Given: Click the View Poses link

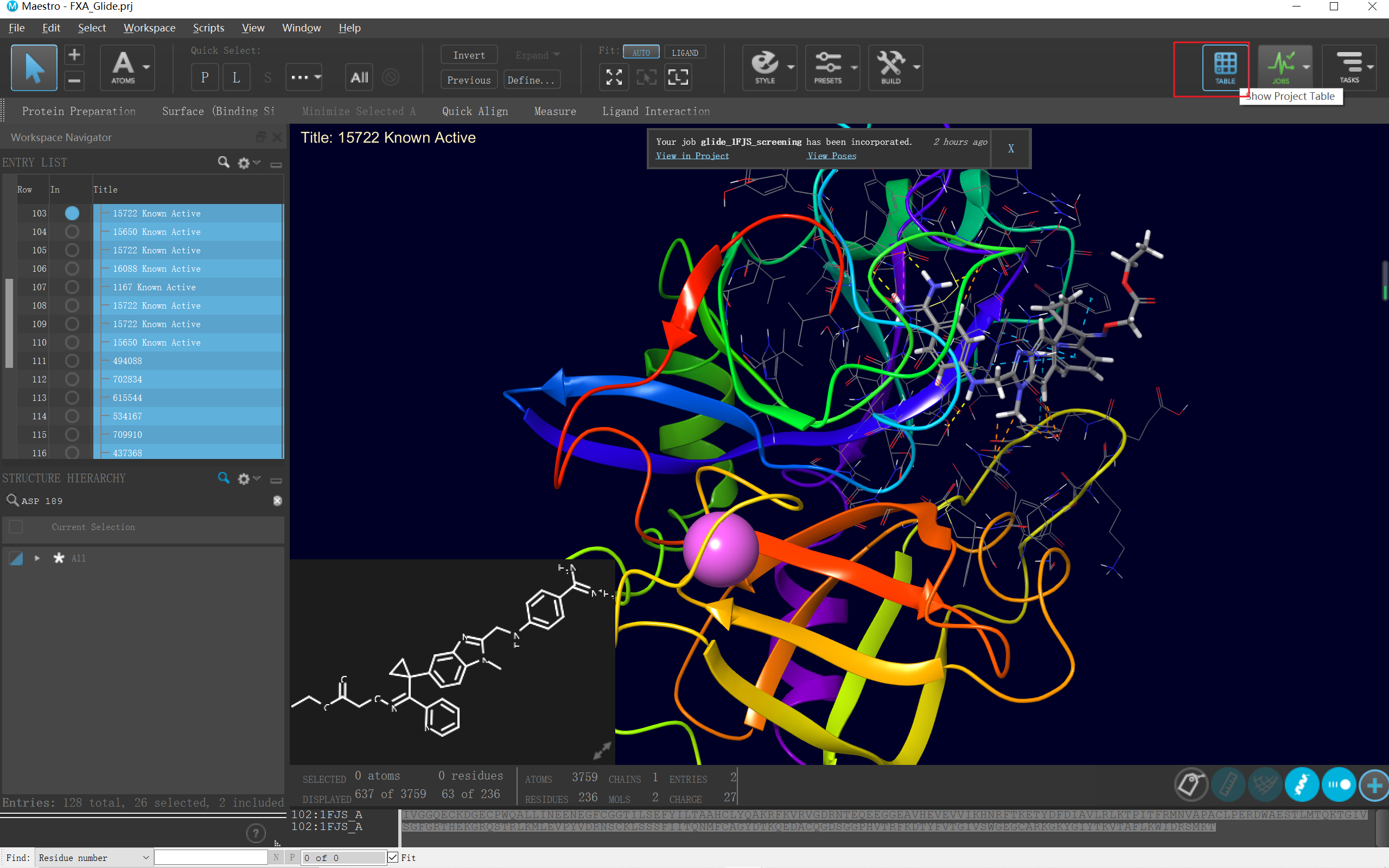Looking at the screenshot, I should tap(831, 156).
